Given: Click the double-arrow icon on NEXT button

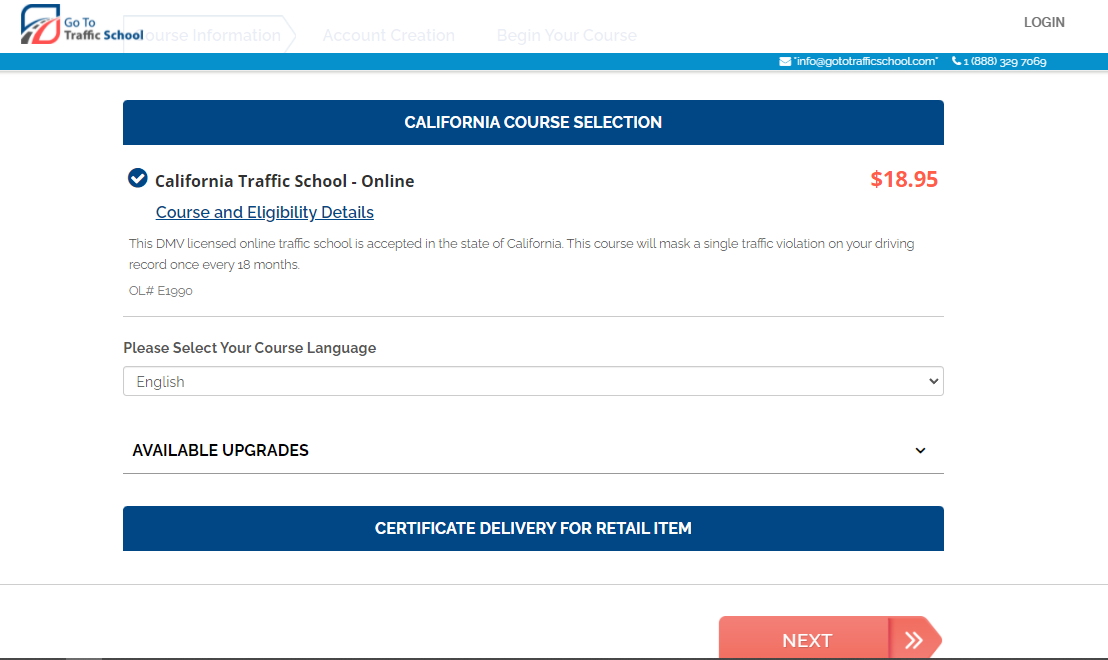Looking at the screenshot, I should [x=914, y=640].
